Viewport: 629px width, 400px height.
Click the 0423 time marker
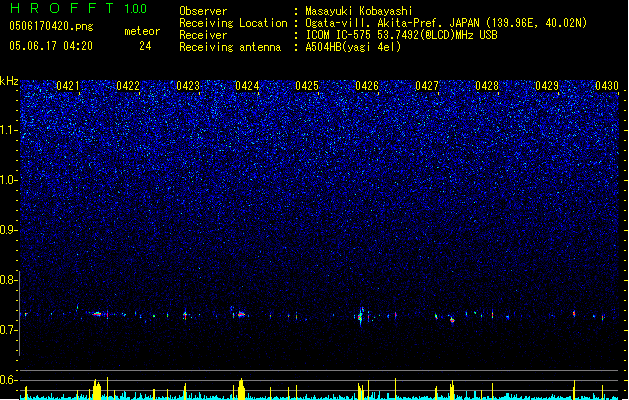(188, 86)
